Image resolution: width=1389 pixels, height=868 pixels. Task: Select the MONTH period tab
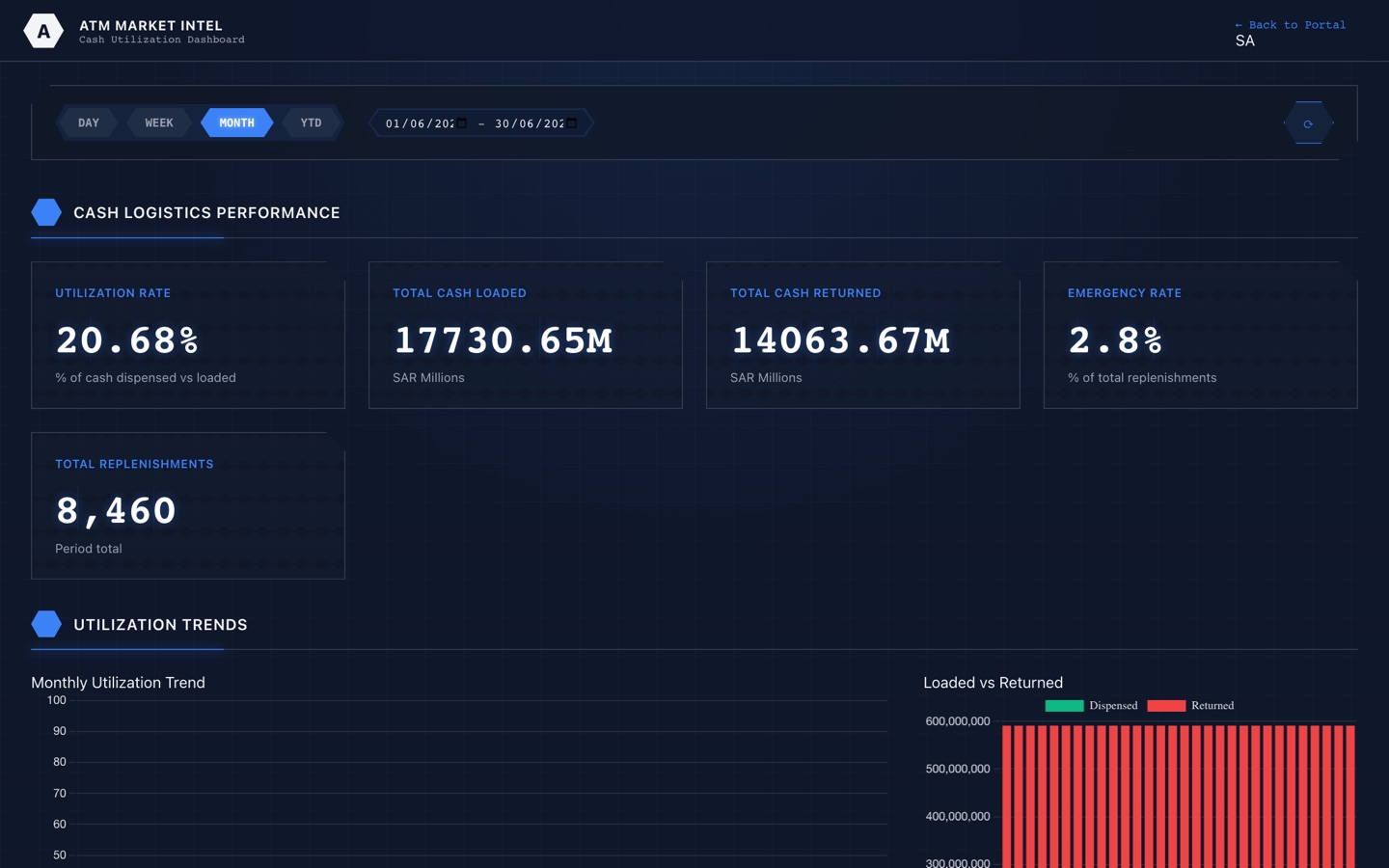(237, 122)
